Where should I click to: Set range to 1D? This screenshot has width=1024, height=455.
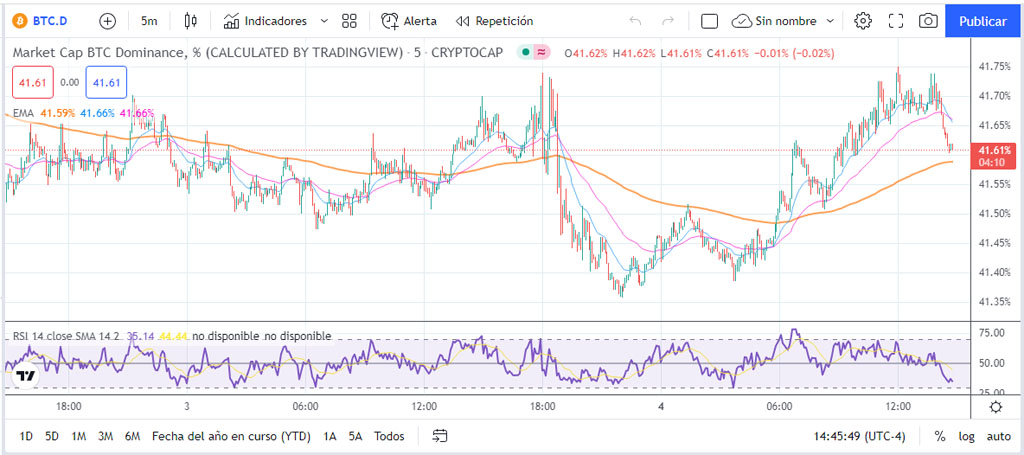point(26,435)
